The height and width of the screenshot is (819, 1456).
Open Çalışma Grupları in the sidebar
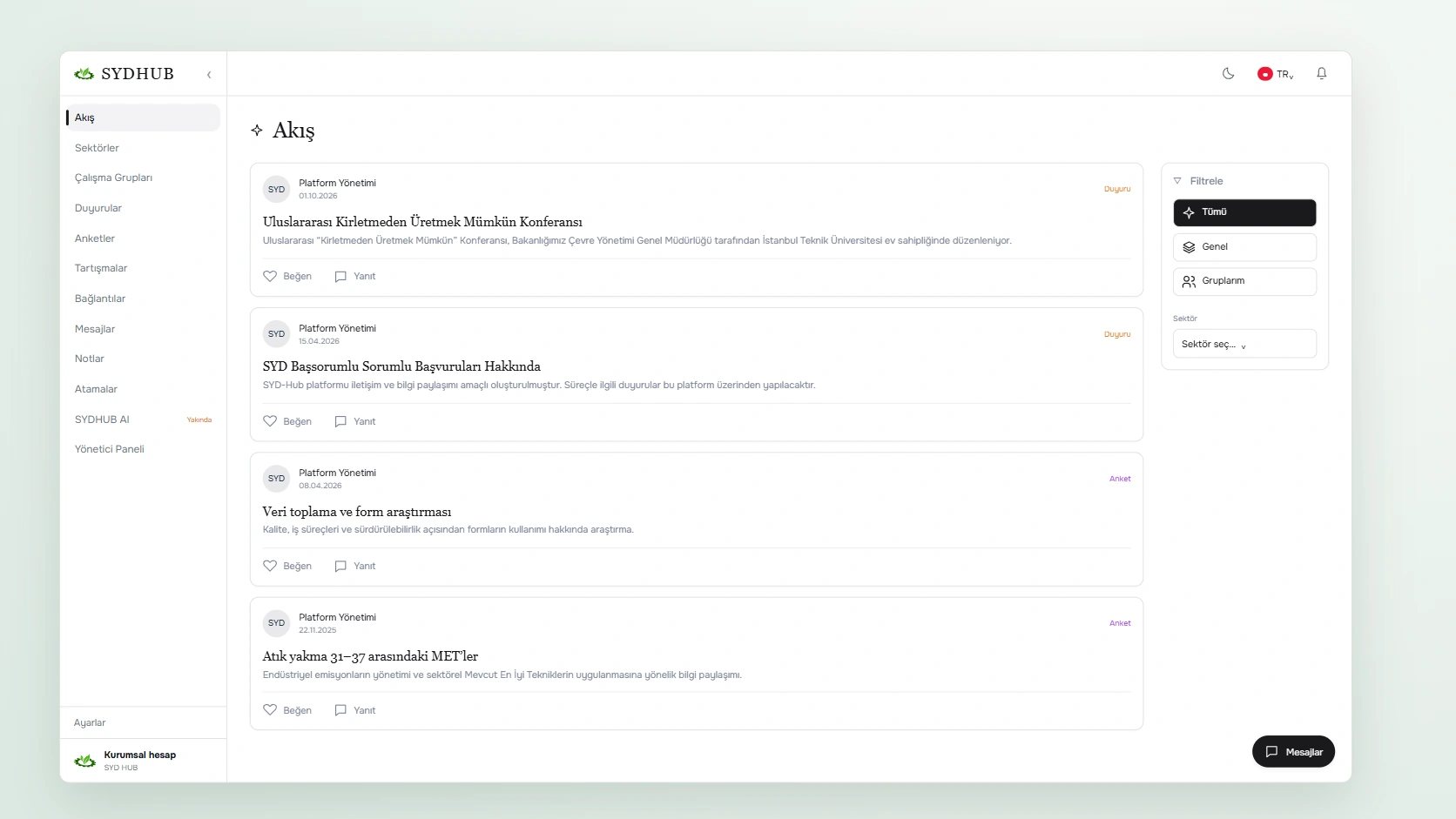point(143,178)
